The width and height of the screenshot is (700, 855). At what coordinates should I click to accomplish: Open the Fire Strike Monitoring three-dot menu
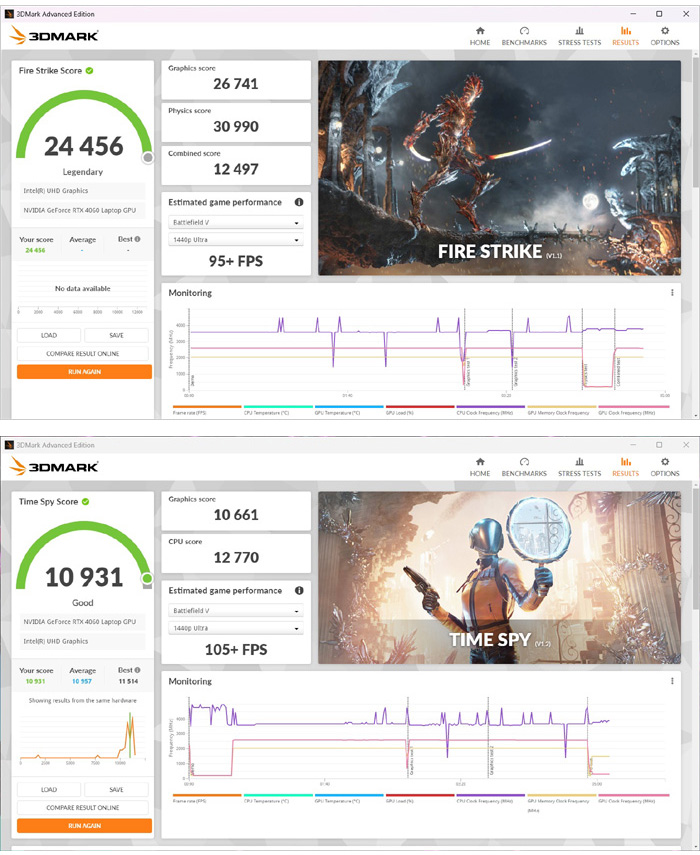pos(672,293)
